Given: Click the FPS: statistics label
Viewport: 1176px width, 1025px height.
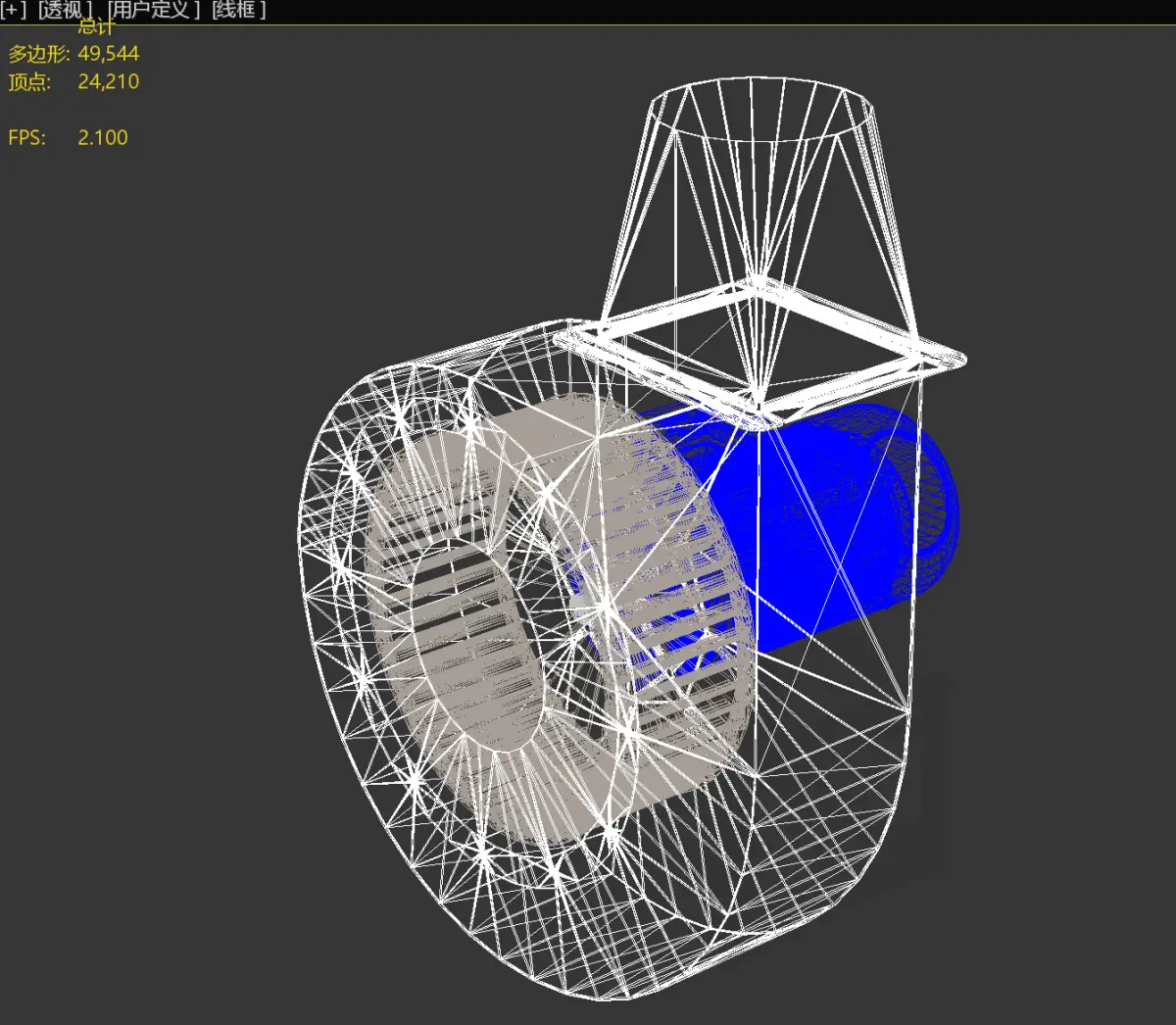Looking at the screenshot, I should [x=26, y=137].
